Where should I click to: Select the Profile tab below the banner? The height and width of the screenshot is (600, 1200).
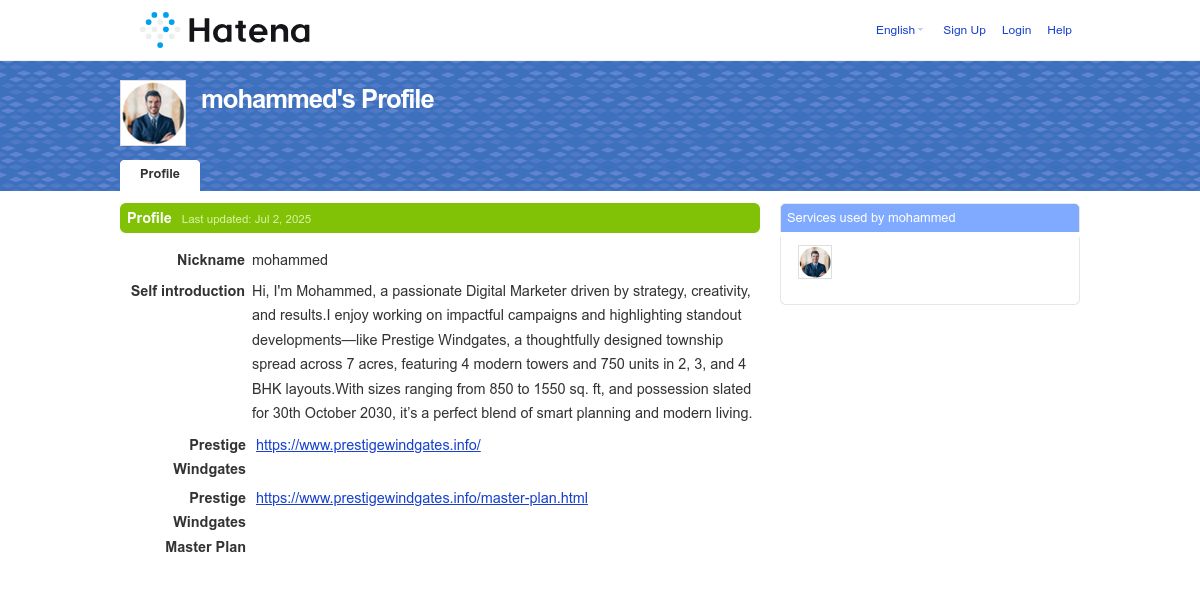160,175
